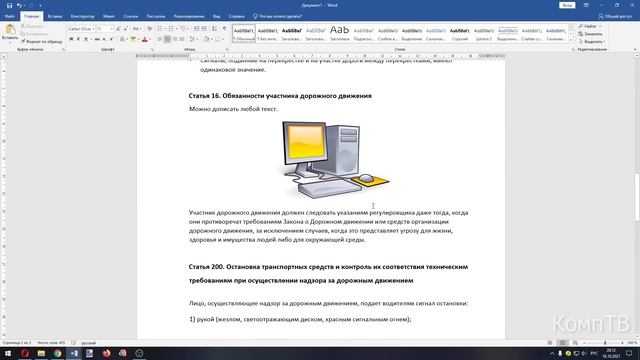The image size is (640, 360).
Task: Switch to the Вид tab
Action: pyautogui.click(x=216, y=16)
